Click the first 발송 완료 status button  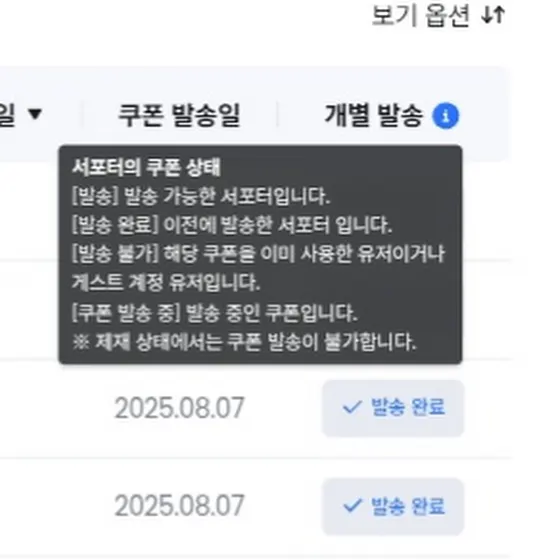[x=393, y=408]
